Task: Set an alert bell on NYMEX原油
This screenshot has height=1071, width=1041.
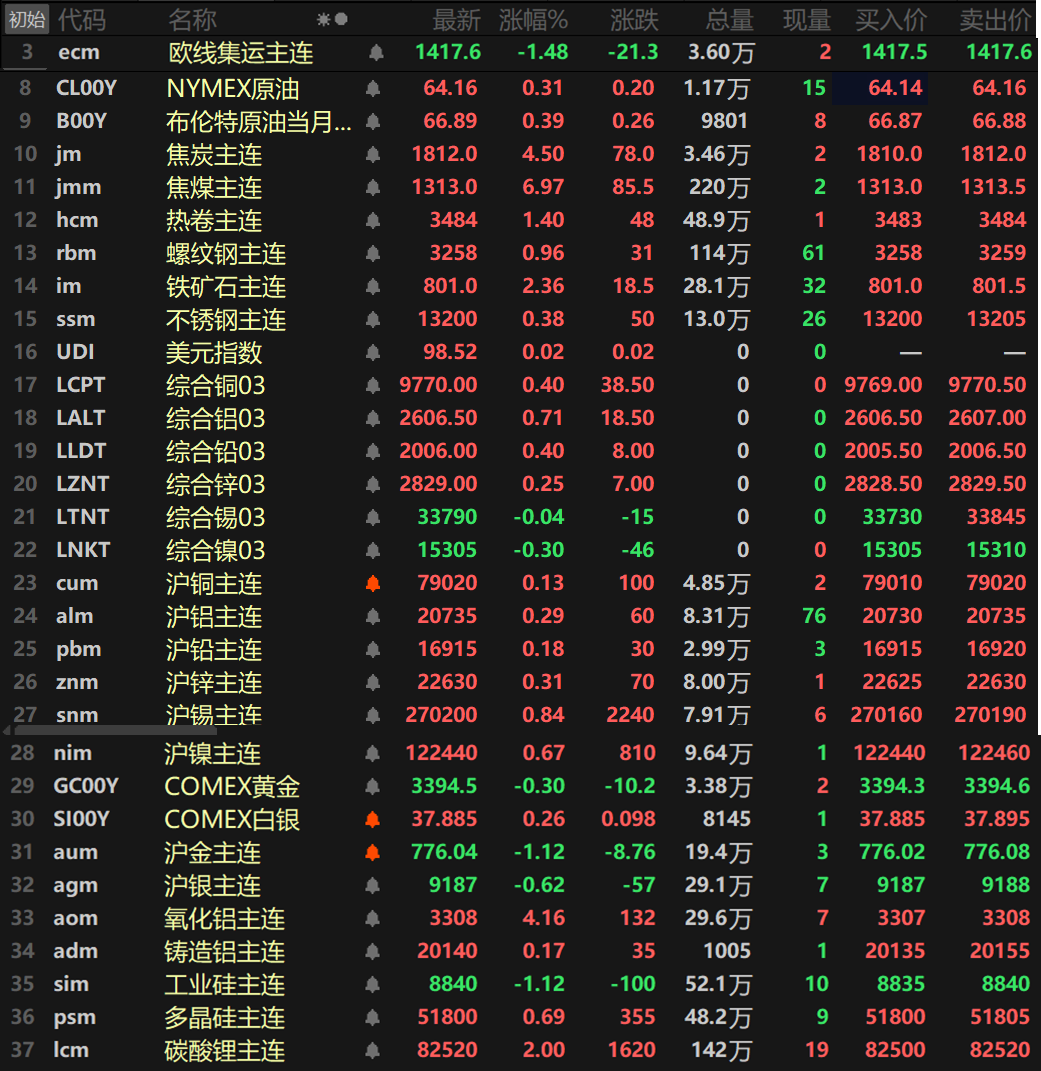Action: point(373,89)
